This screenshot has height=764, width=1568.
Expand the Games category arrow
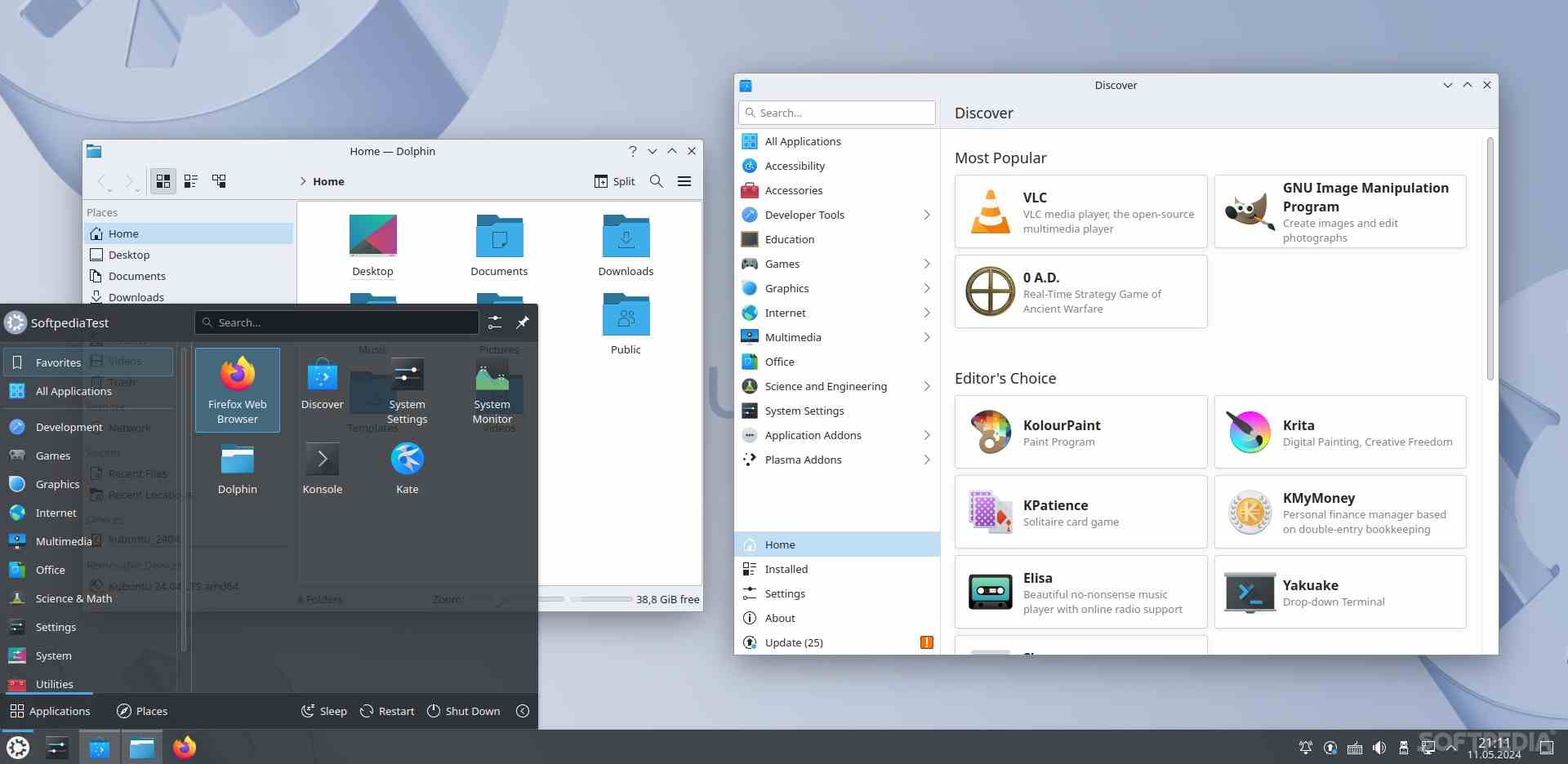pyautogui.click(x=926, y=264)
